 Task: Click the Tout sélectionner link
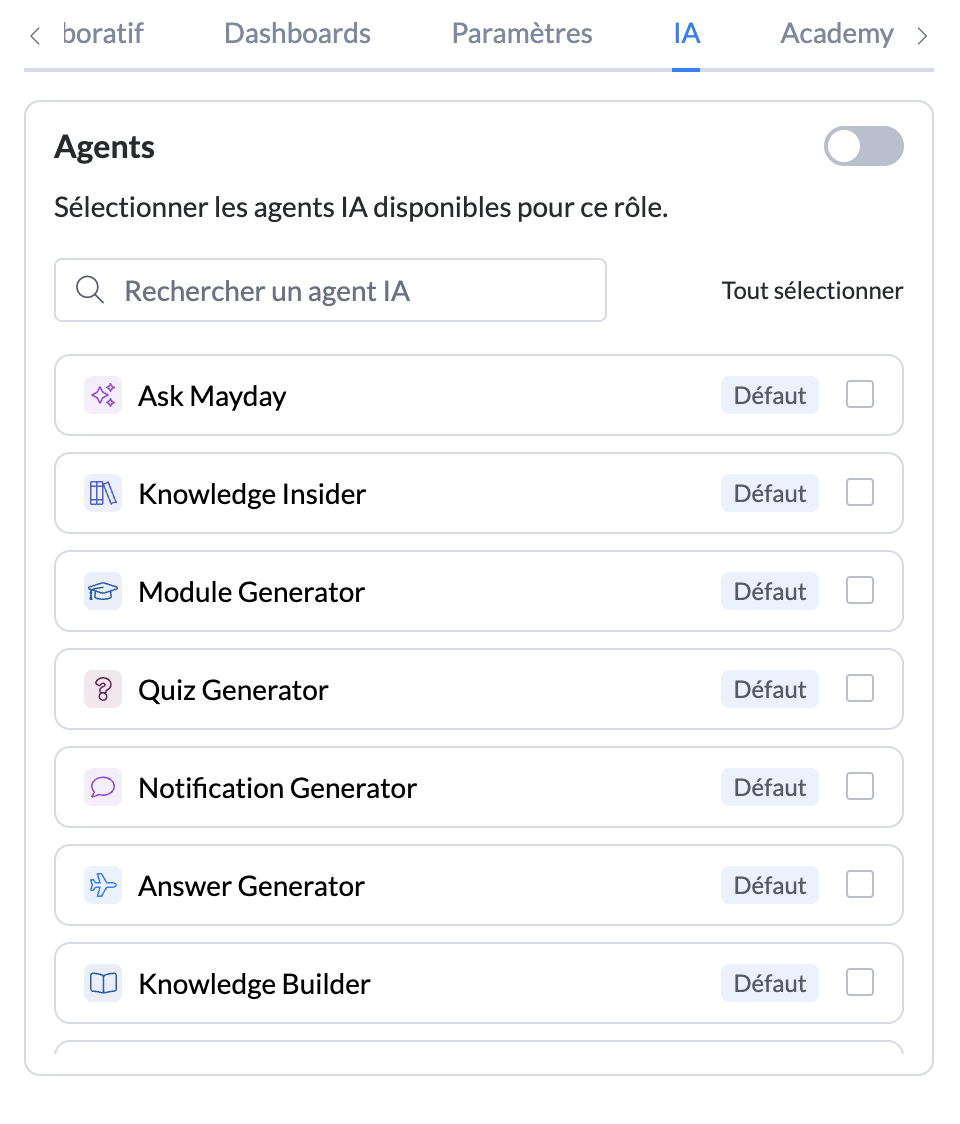812,291
